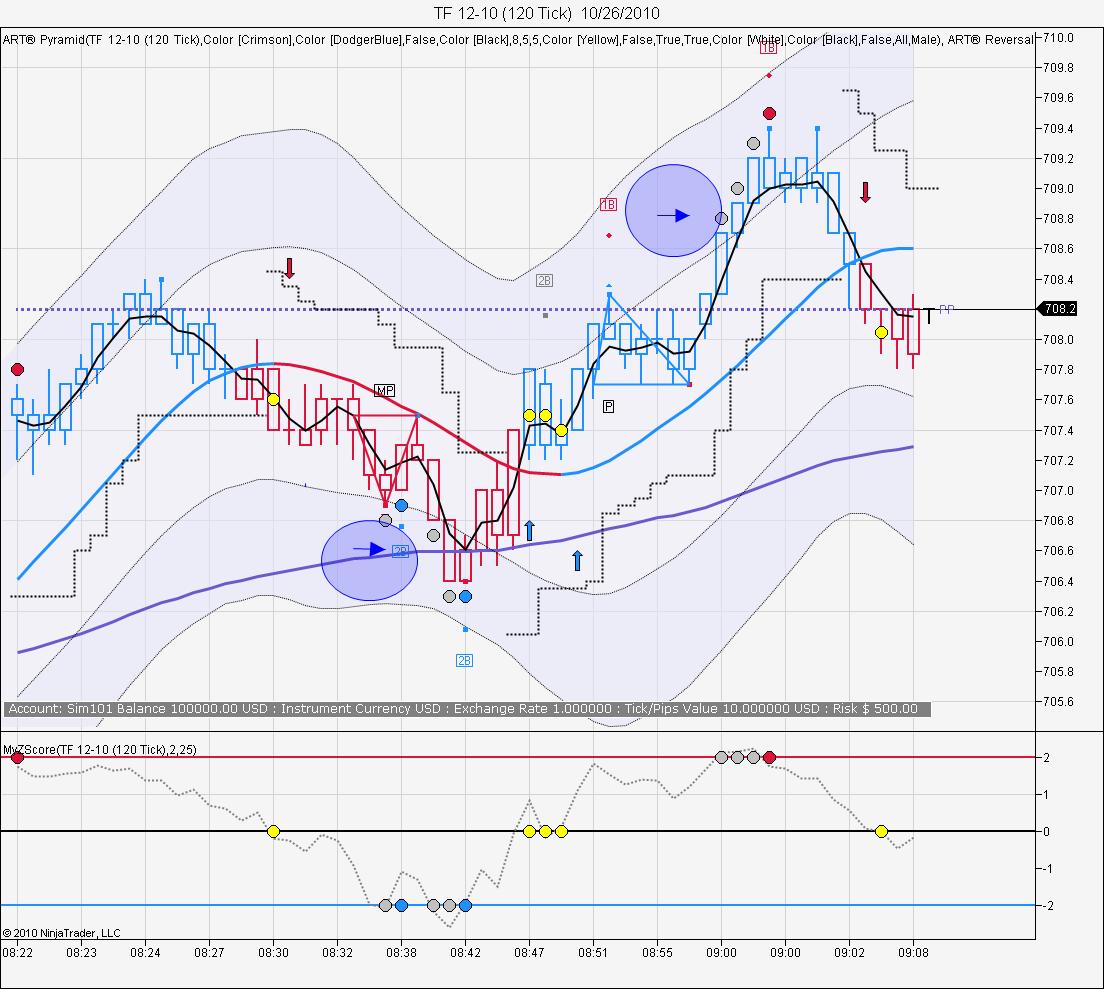The image size is (1104, 989).
Task: Click the blue dot beside the red triangle pattern low
Action: [x=401, y=505]
